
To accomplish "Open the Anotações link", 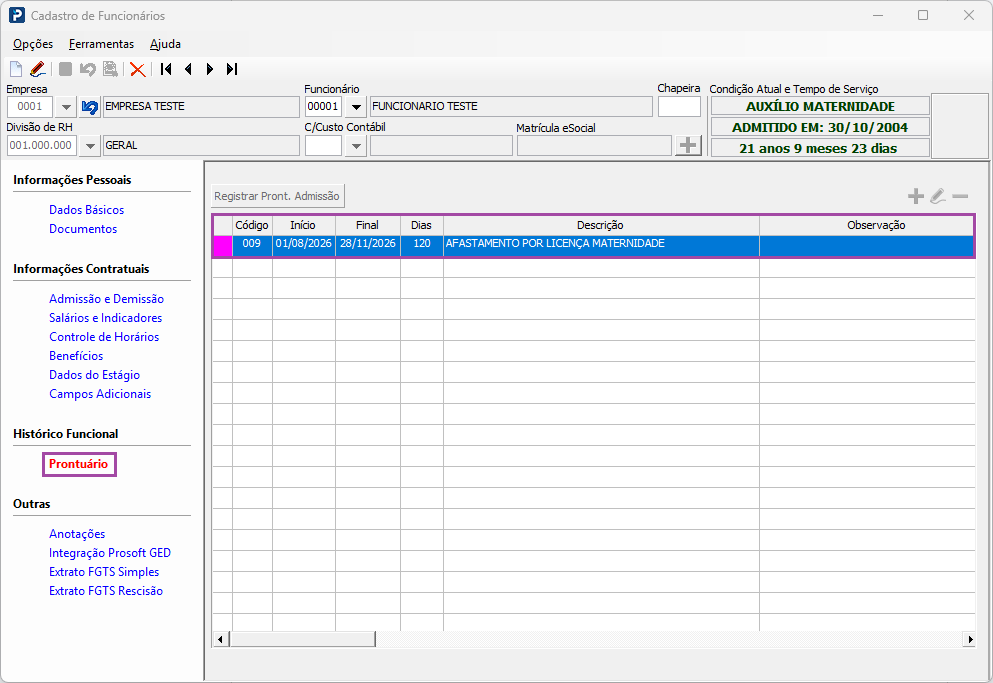I will [77, 533].
